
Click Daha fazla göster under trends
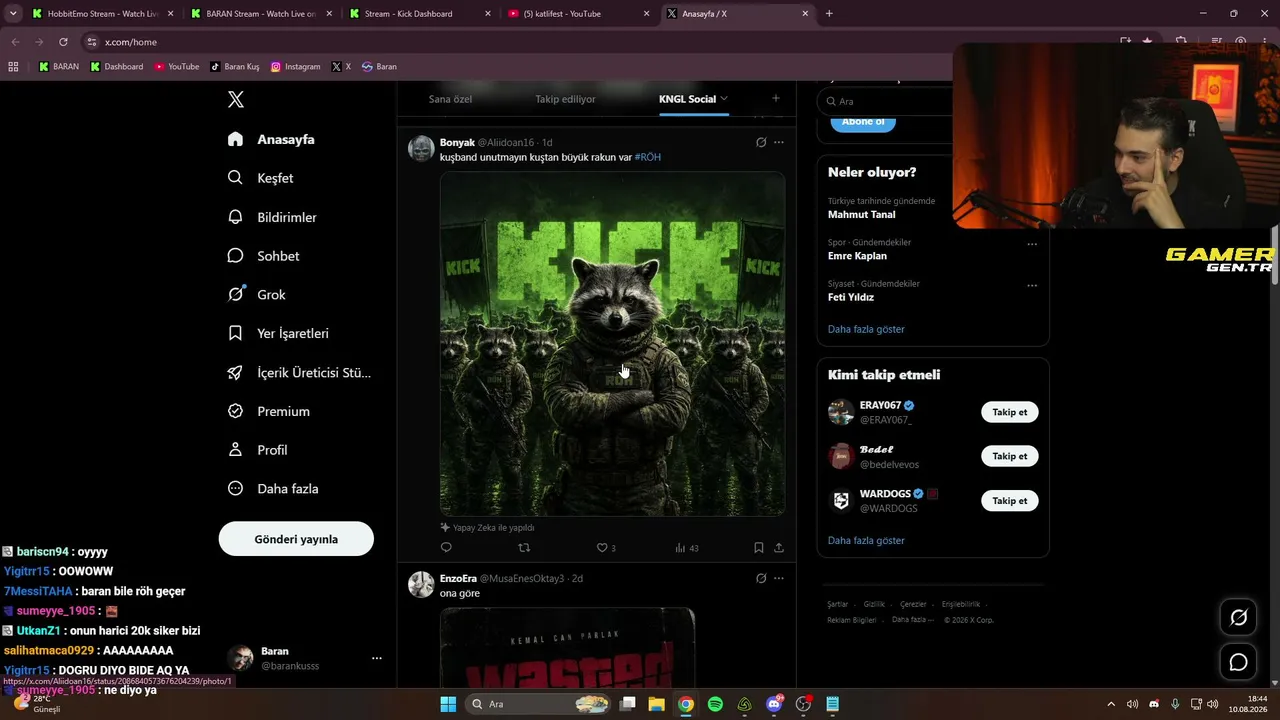tap(866, 329)
